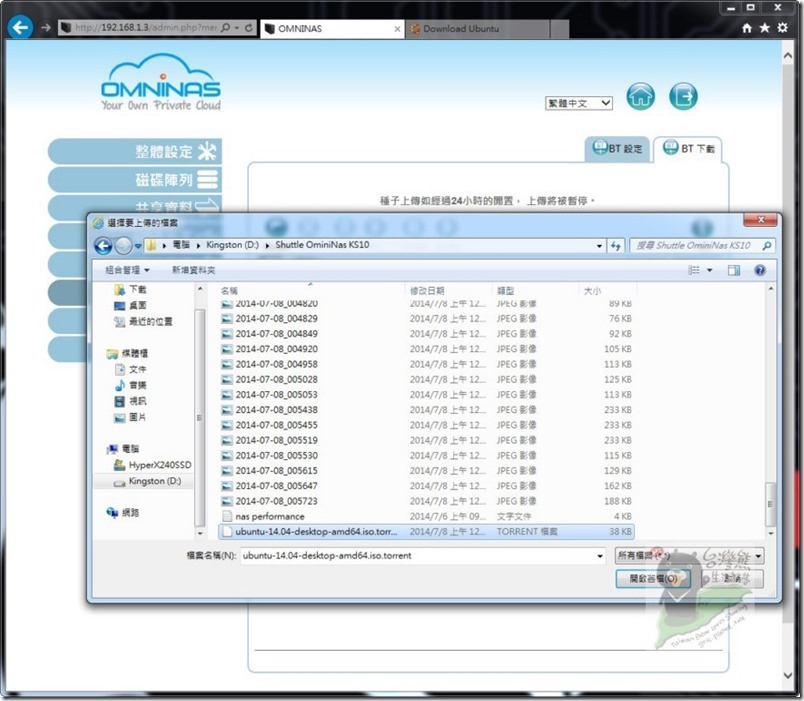Viewport: 804px width, 701px height.
Task: Sort by 大小 column header
Action: (x=607, y=291)
